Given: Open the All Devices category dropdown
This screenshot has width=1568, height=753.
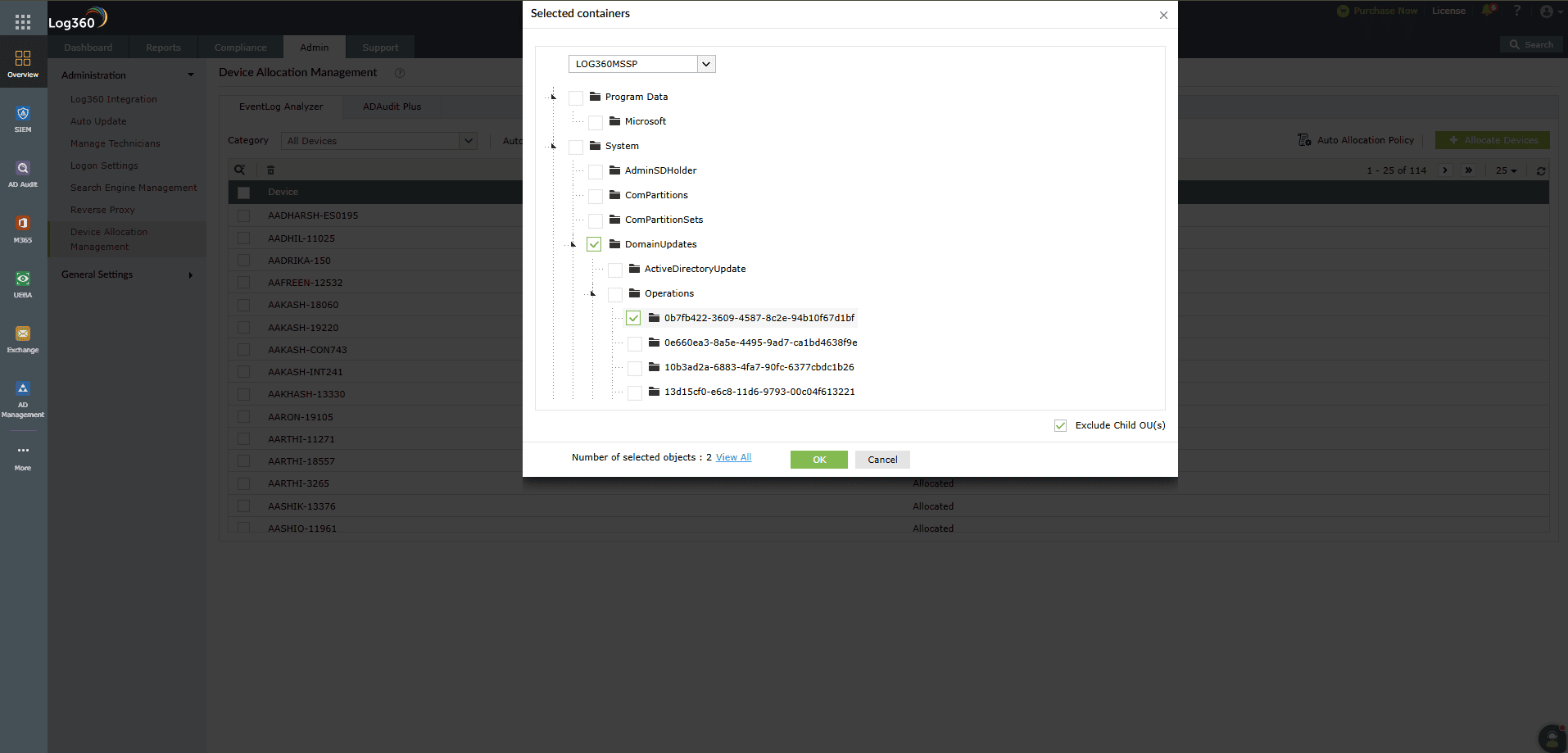Looking at the screenshot, I should 378,141.
